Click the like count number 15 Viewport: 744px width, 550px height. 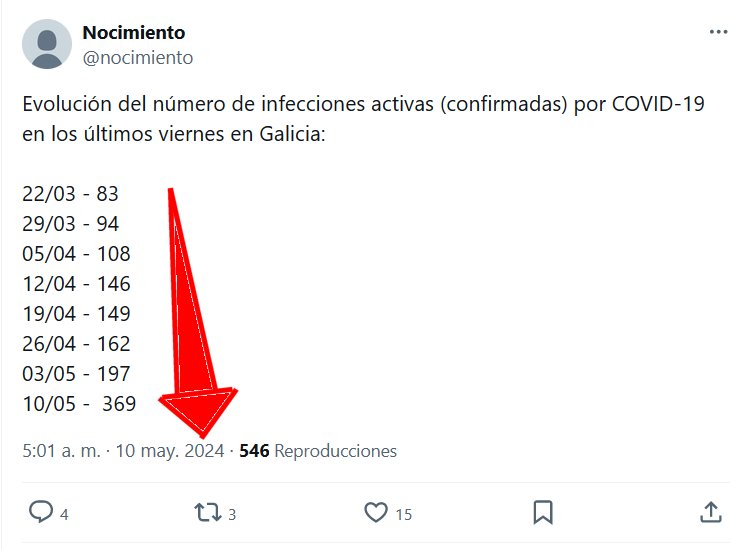(403, 515)
